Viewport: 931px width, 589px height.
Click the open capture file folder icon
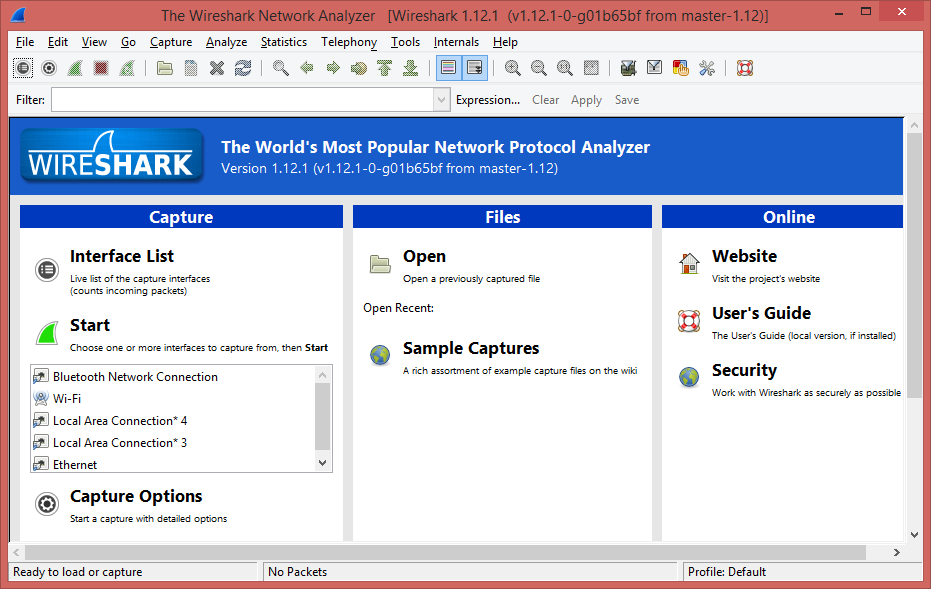coord(165,68)
